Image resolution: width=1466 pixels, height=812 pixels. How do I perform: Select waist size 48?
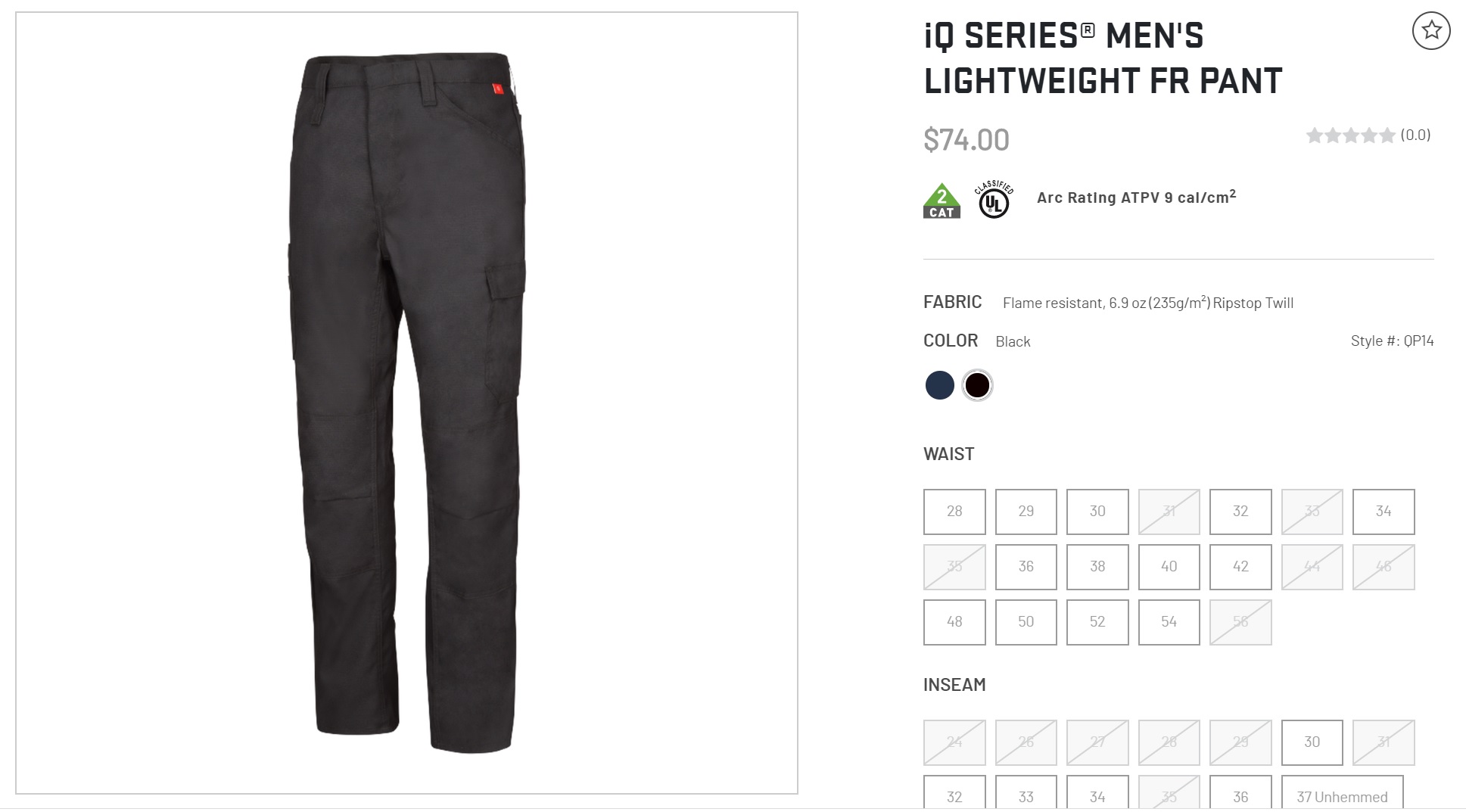(954, 622)
